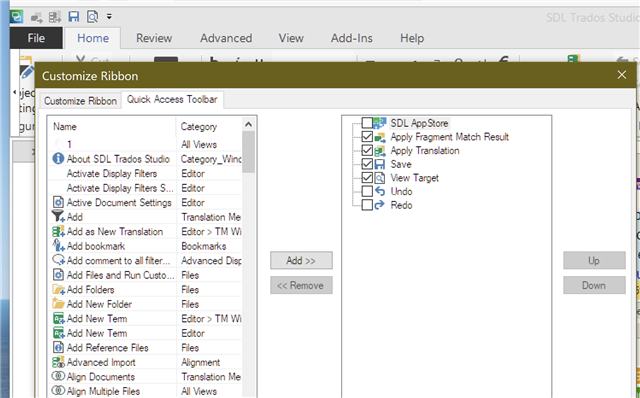Select the Align Documents icon
640x398 pixels.
tap(58, 376)
